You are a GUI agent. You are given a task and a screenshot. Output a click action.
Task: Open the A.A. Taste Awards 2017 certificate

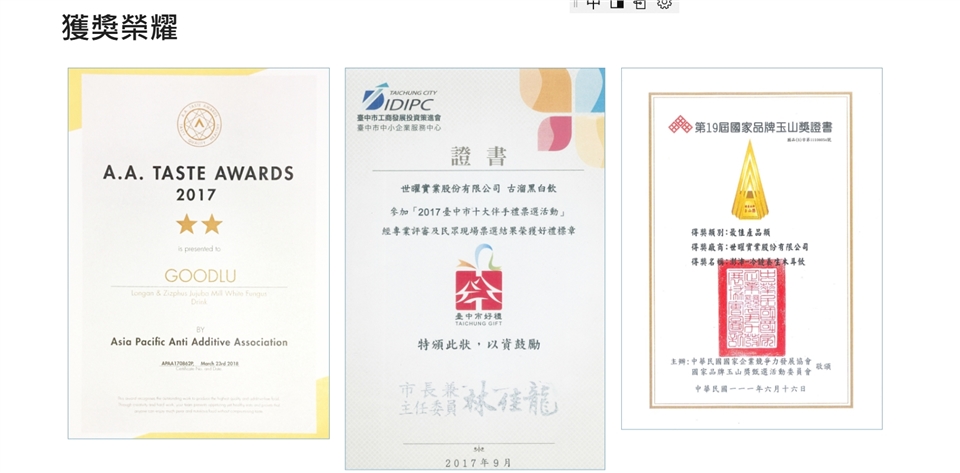198,253
